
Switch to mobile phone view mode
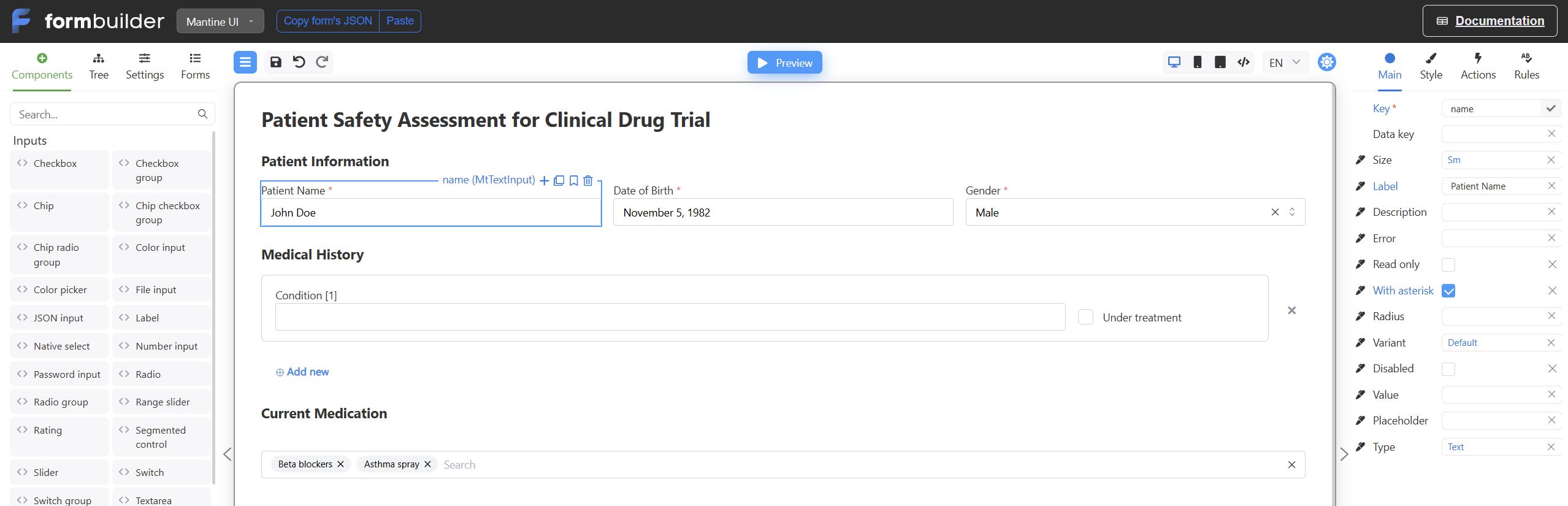coord(1197,62)
